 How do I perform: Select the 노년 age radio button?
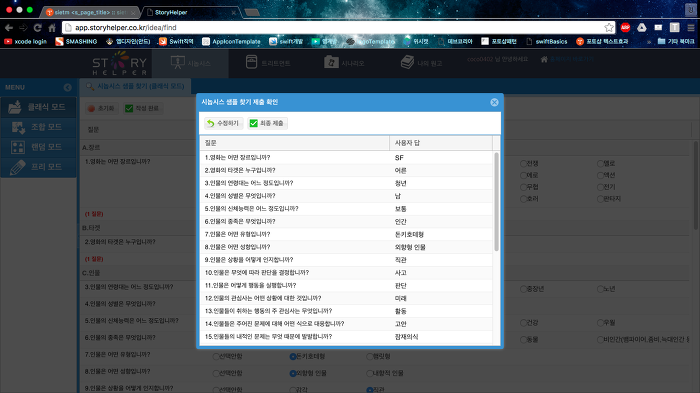(x=600, y=289)
